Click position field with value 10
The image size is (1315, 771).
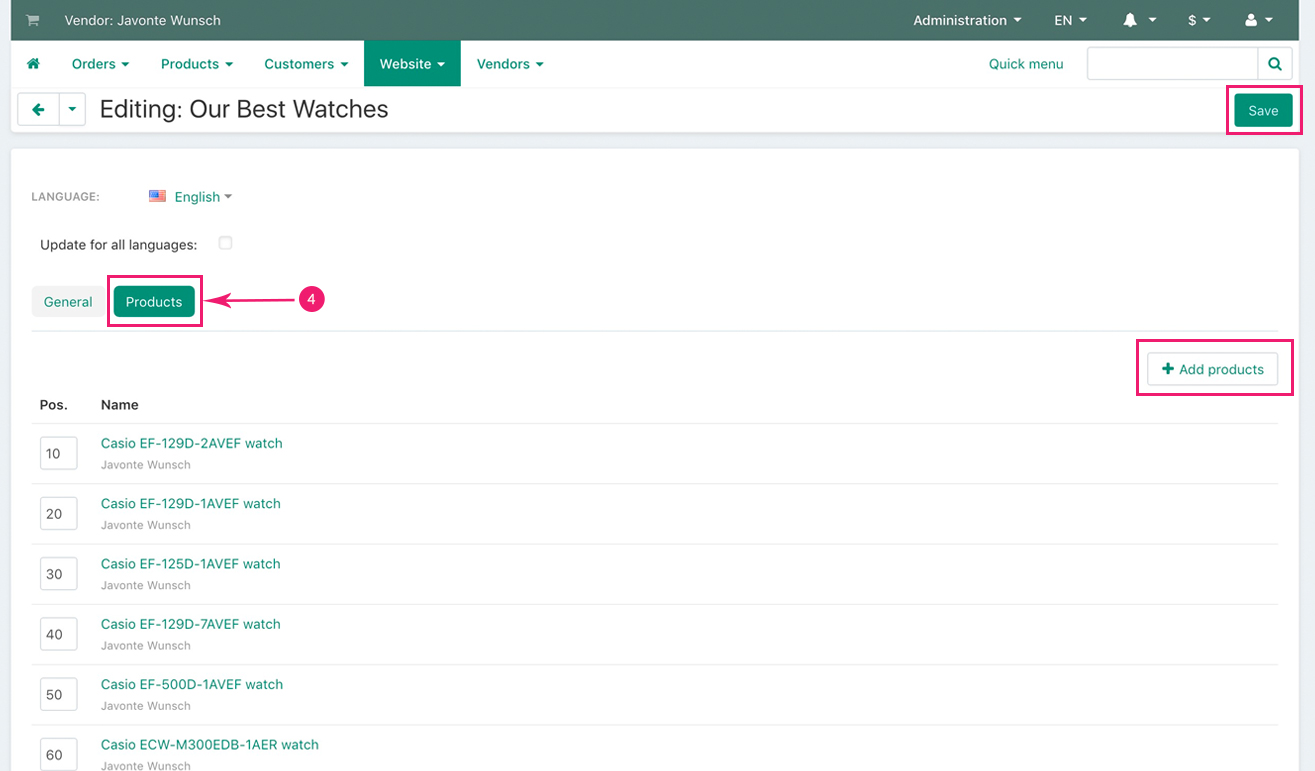[x=59, y=453]
